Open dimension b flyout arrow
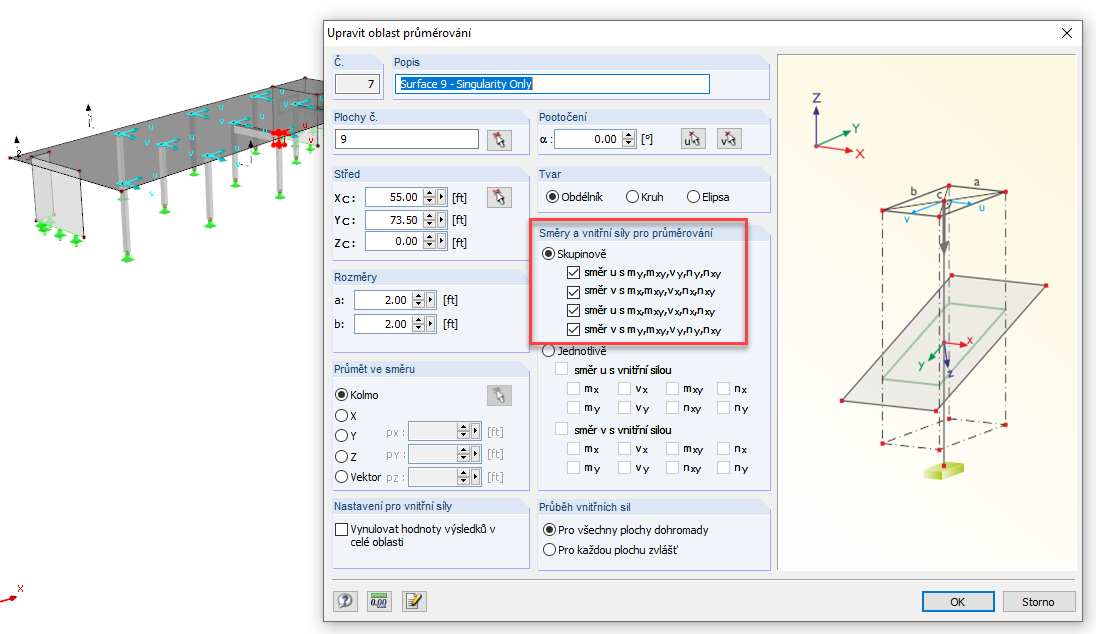 click(x=431, y=324)
